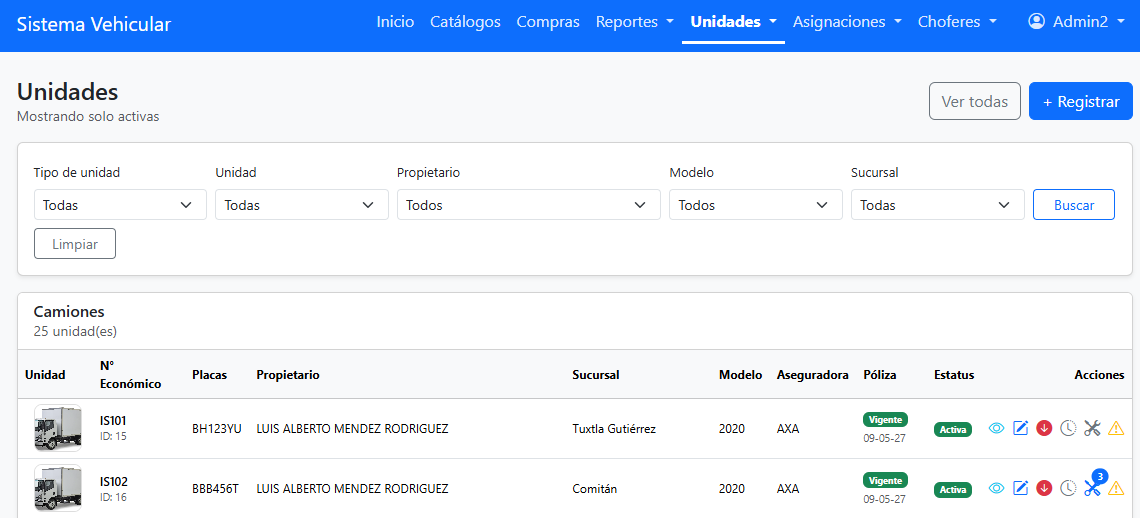Click the Sistema Vehicular brand link
This screenshot has width=1140, height=518.
click(x=94, y=25)
